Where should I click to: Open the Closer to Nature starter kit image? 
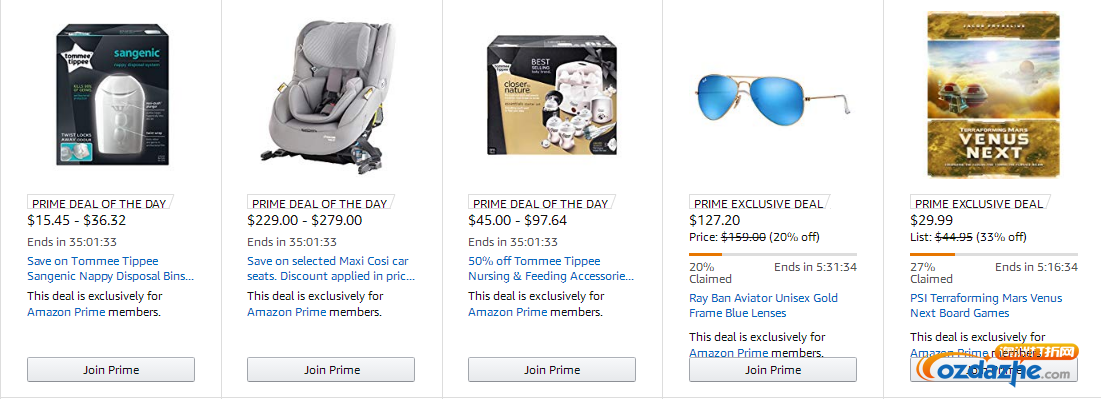pyautogui.click(x=552, y=96)
